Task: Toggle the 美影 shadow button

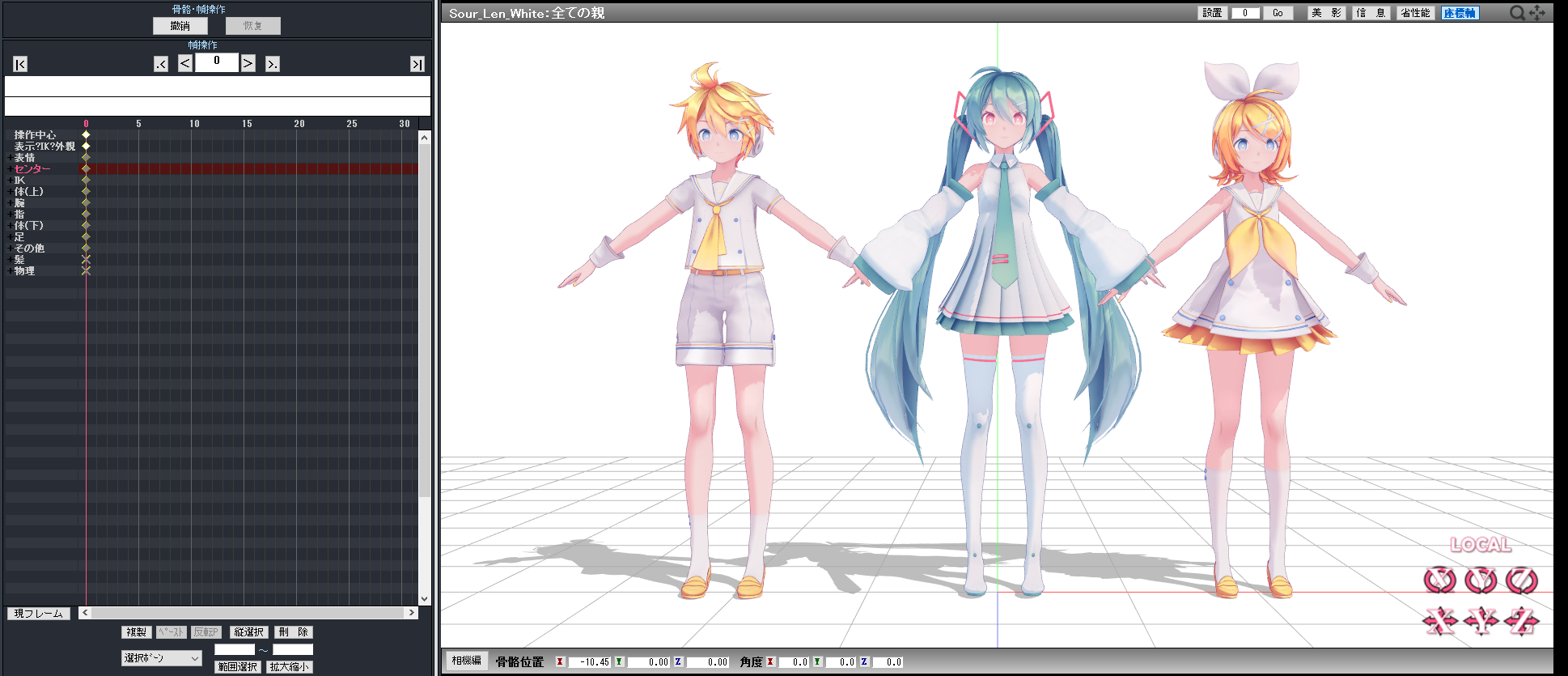Action: coord(1326,13)
